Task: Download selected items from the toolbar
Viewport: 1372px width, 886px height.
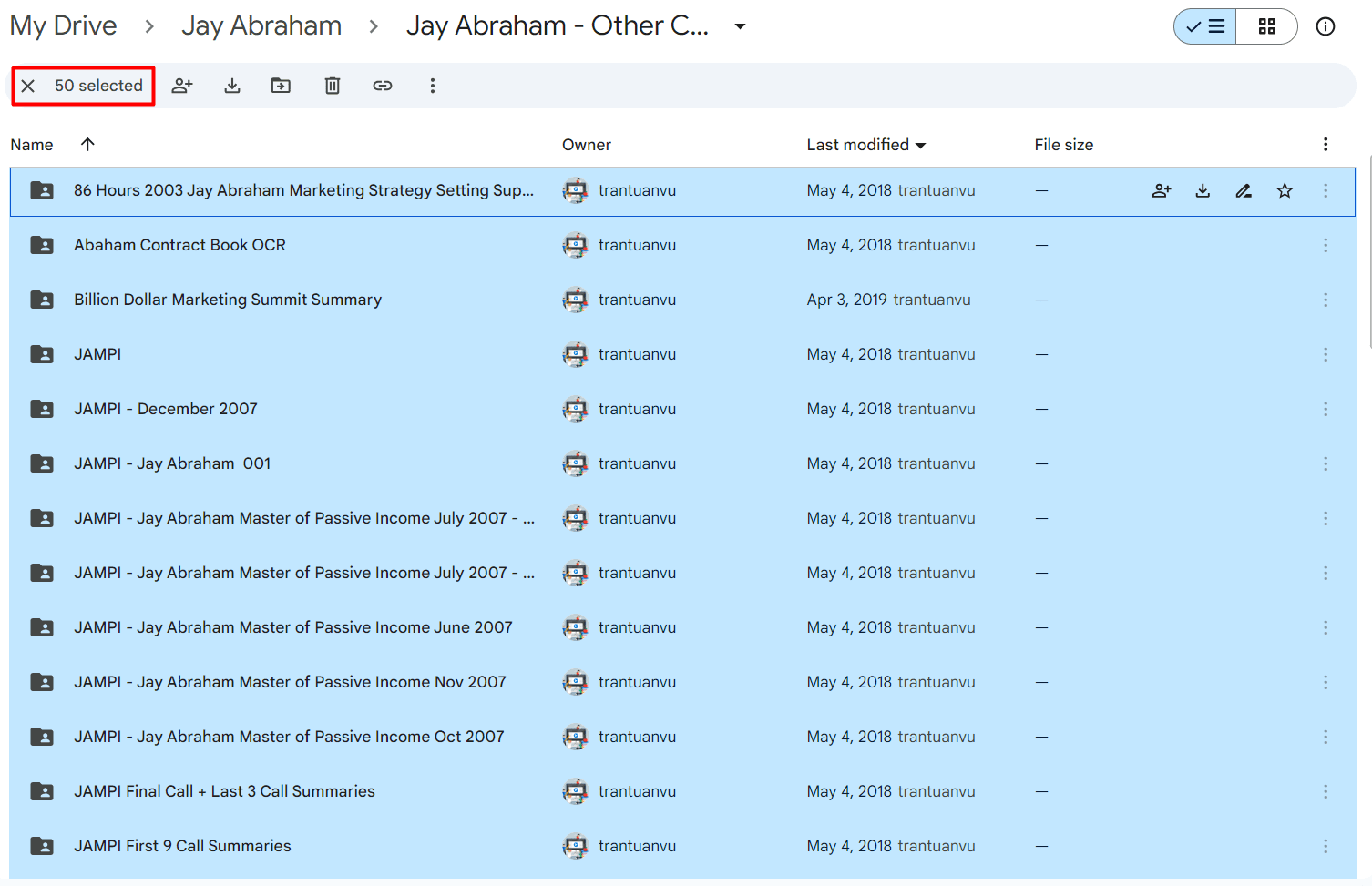Action: [232, 86]
